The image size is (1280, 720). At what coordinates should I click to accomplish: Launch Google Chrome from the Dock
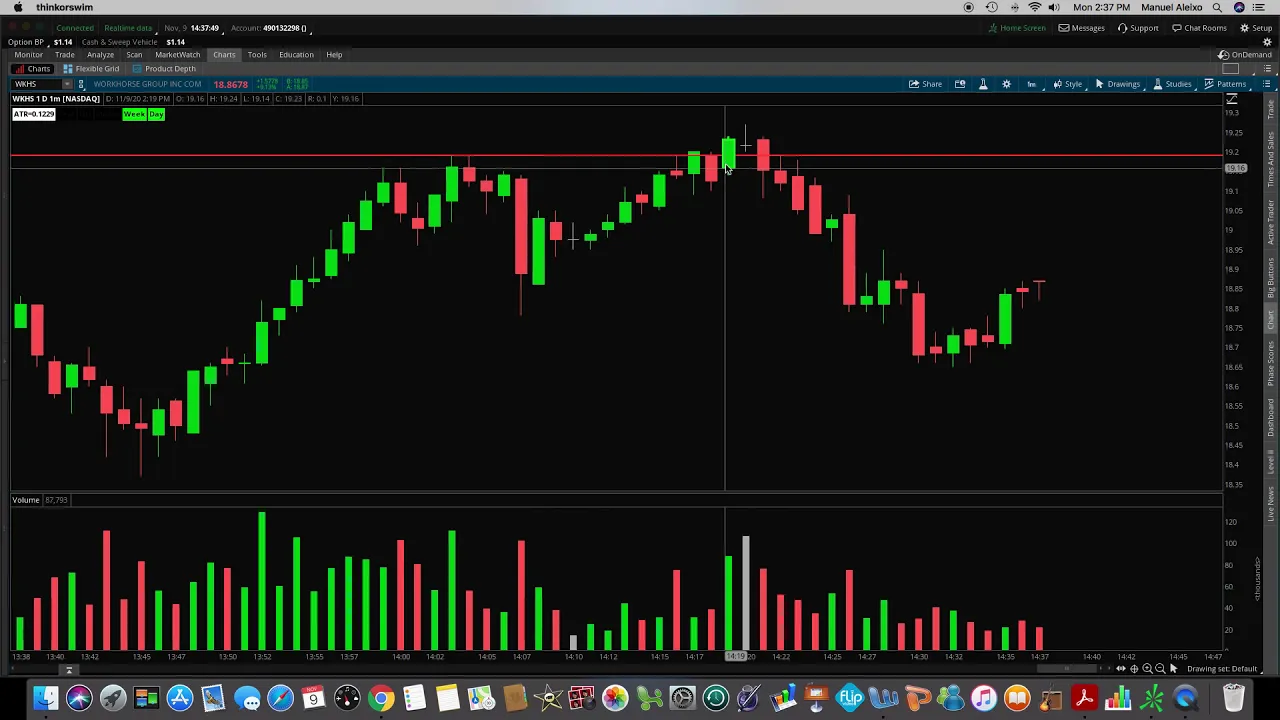381,698
